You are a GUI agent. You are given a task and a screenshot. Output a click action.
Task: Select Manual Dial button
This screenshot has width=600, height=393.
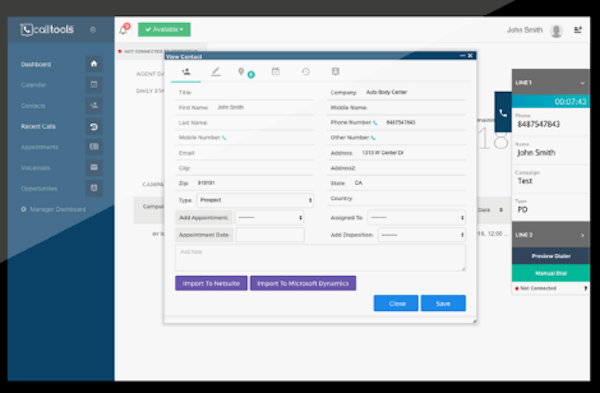pos(551,273)
